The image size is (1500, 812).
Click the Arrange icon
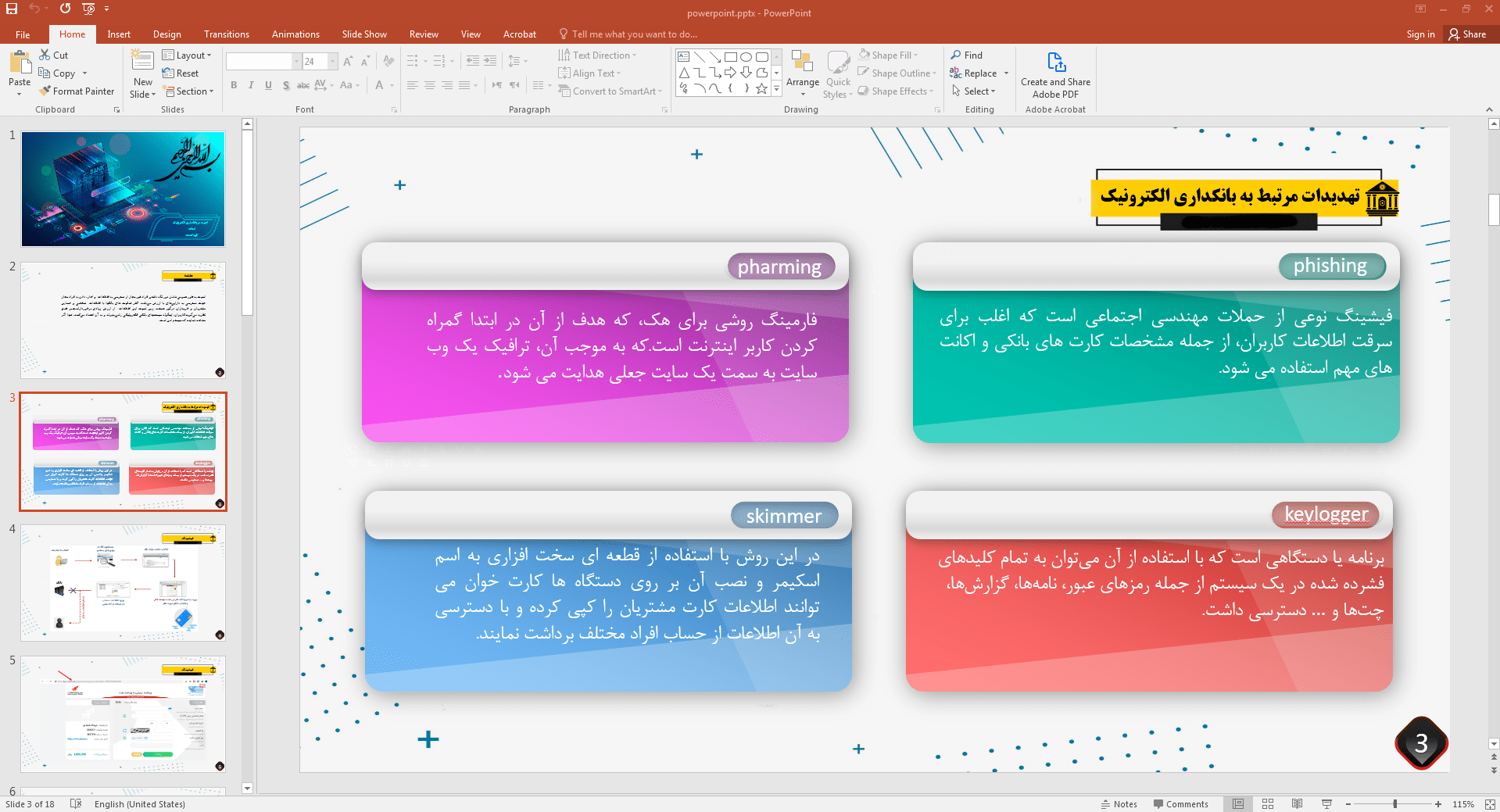[802, 63]
